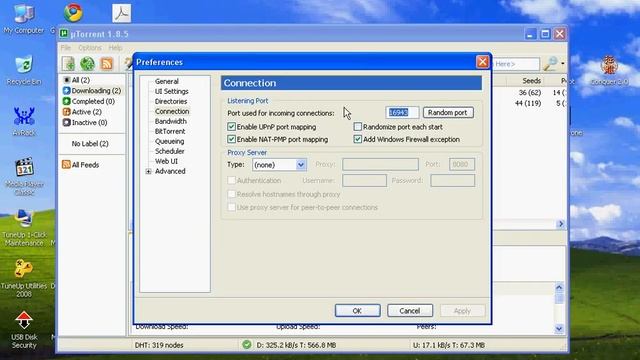Image resolution: width=640 pixels, height=360 pixels.
Task: Select Inactive (0) category in sidebar
Action: 85,122
